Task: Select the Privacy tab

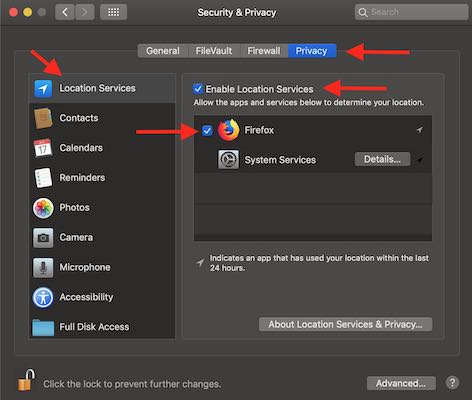Action: pyautogui.click(x=312, y=51)
